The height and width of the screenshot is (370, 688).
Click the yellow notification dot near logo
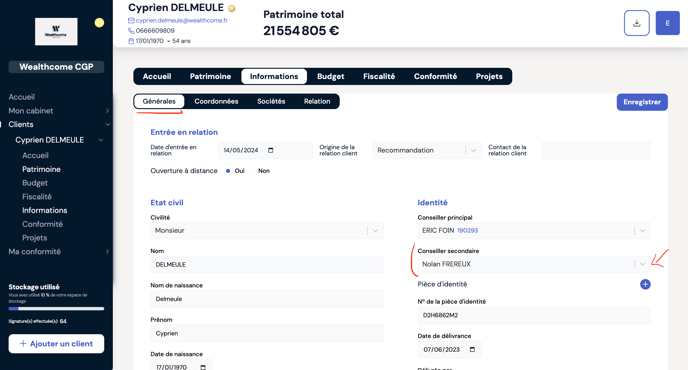click(100, 23)
